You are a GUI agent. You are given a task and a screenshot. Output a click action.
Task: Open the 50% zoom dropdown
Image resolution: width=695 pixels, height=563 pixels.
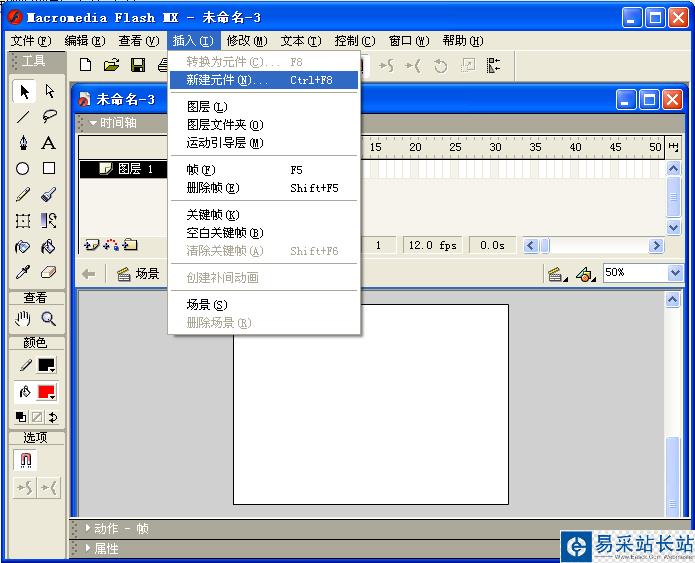click(x=675, y=273)
